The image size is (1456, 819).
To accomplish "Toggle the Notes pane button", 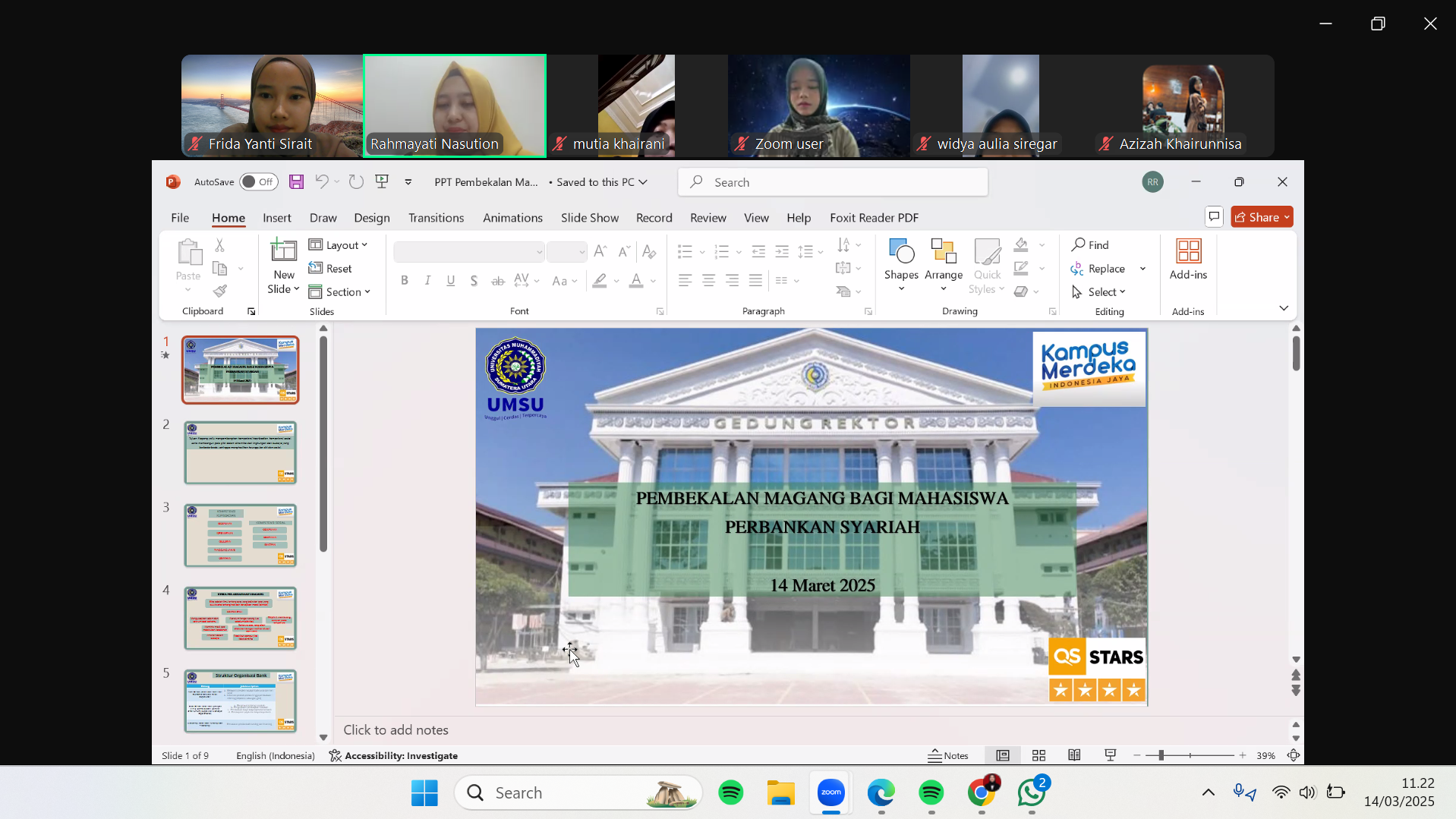I will click(948, 755).
